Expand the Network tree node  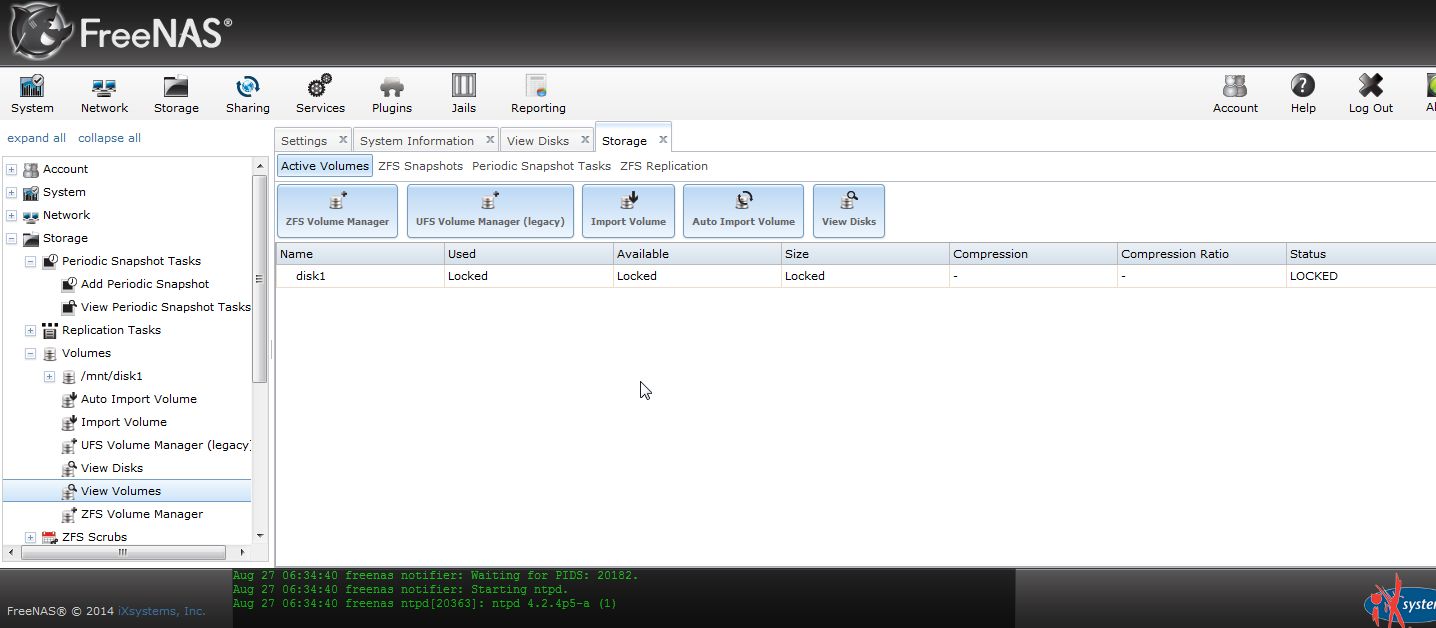[x=12, y=215]
